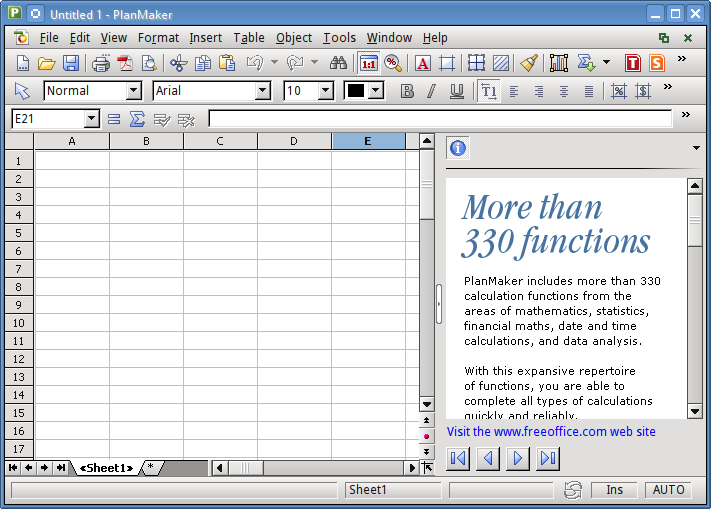The image size is (711, 509).
Task: Copy selection with copy icon
Action: [203, 63]
